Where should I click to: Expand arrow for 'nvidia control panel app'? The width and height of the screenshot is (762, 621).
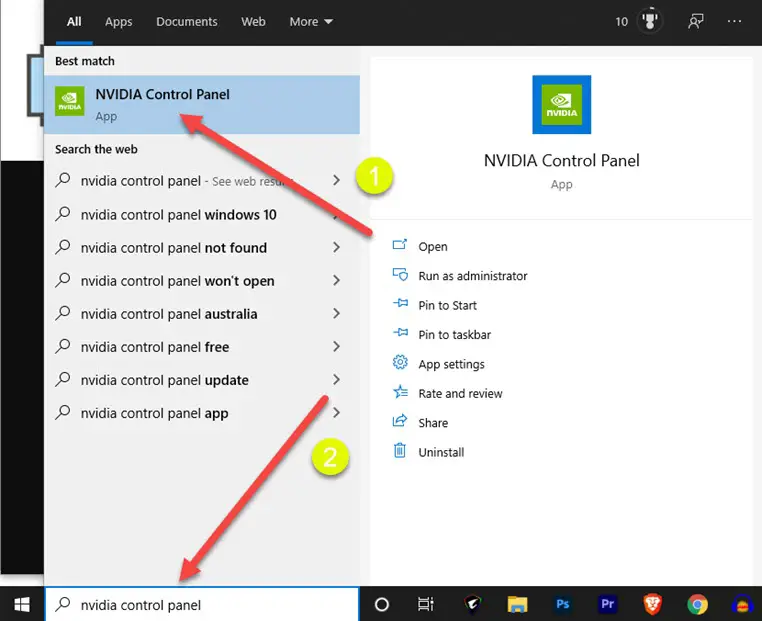pyautogui.click(x=336, y=413)
